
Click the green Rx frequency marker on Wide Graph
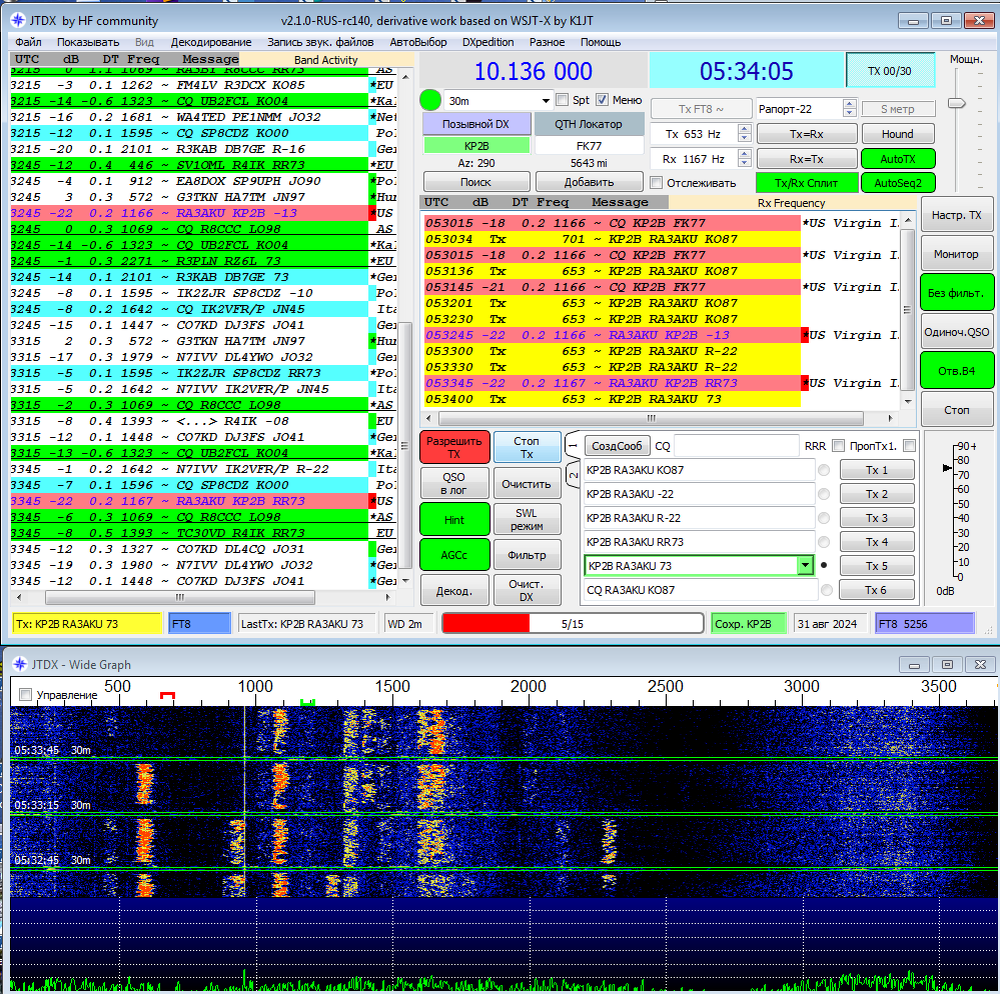click(307, 702)
